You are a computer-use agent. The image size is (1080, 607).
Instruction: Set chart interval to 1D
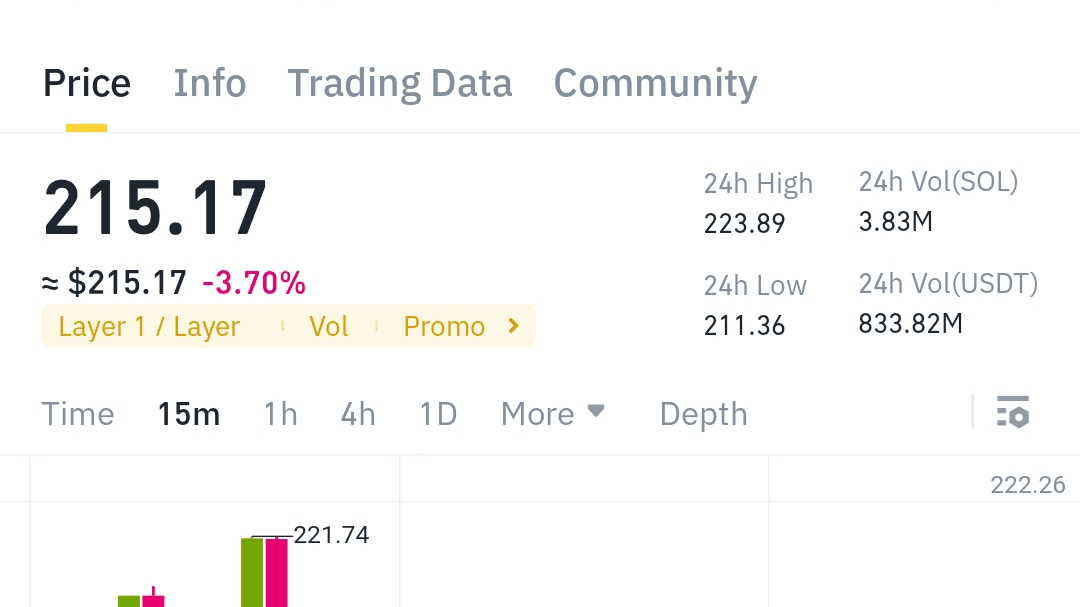tap(438, 414)
